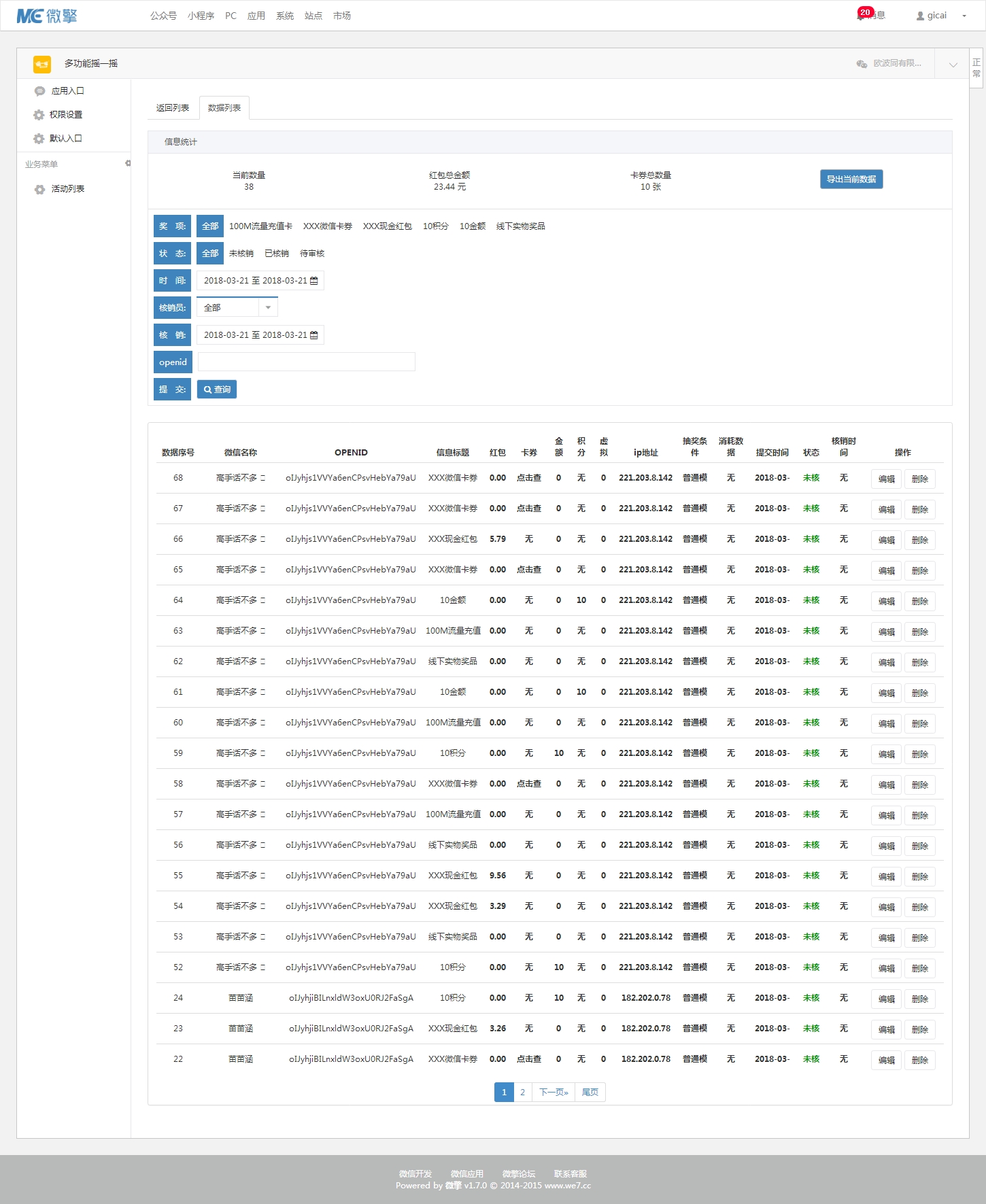
Task: Filter prizes by 100M流量充值卡
Action: click(x=260, y=226)
